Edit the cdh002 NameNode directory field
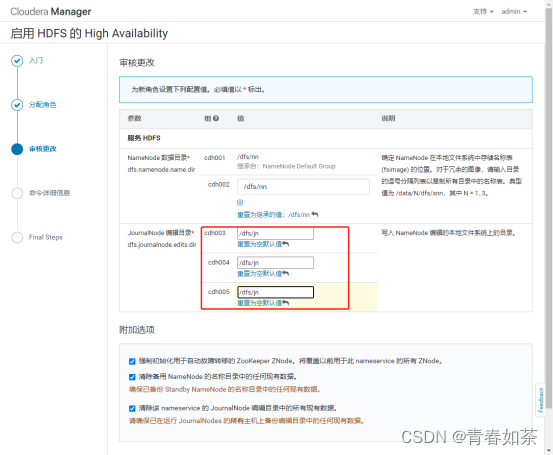553x455 pixels. pyautogui.click(x=303, y=187)
